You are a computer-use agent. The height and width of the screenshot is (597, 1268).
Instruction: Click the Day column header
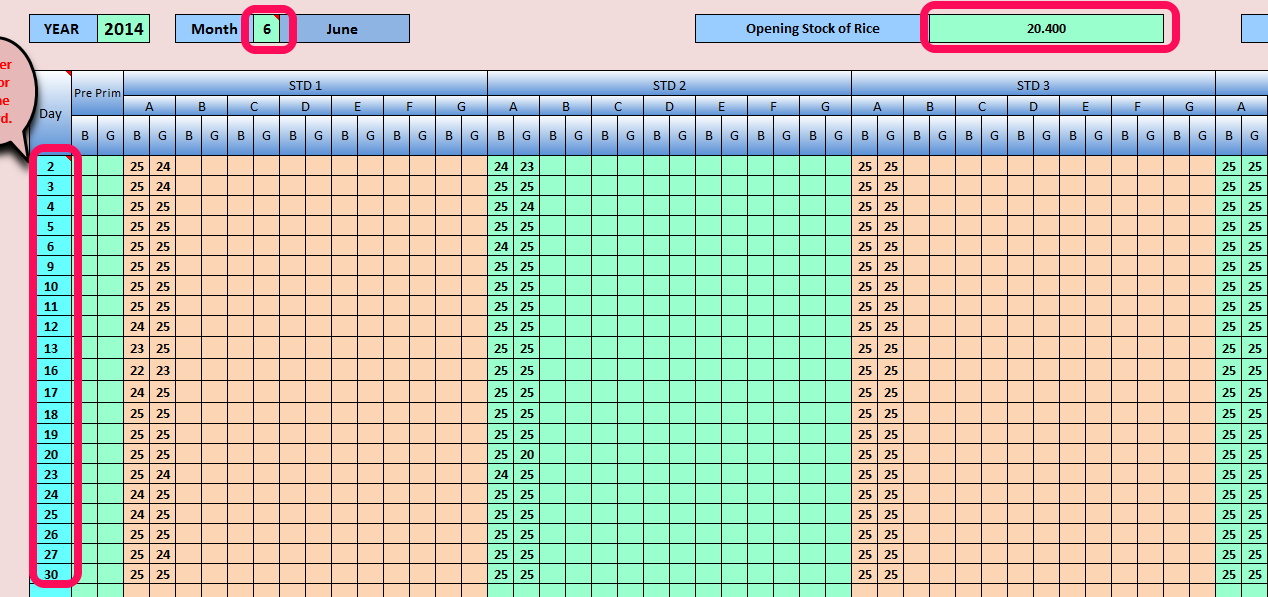click(50, 114)
